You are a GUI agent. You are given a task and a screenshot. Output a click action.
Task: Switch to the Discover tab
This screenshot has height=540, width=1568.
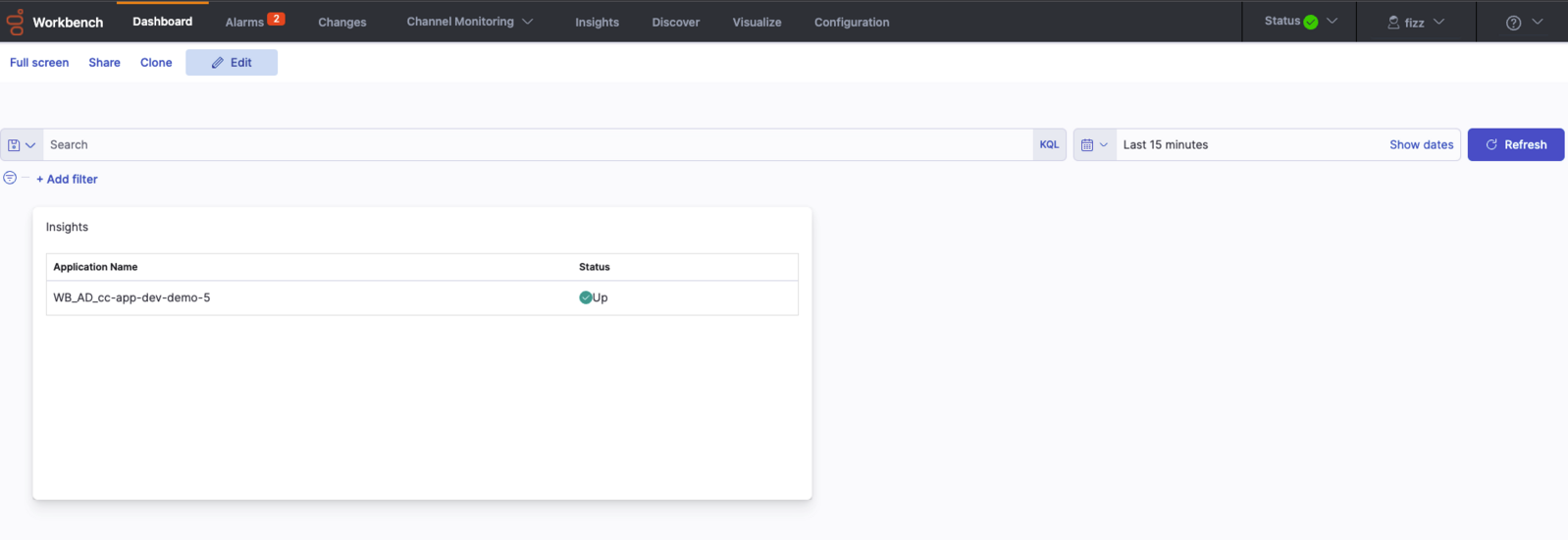pyautogui.click(x=675, y=22)
